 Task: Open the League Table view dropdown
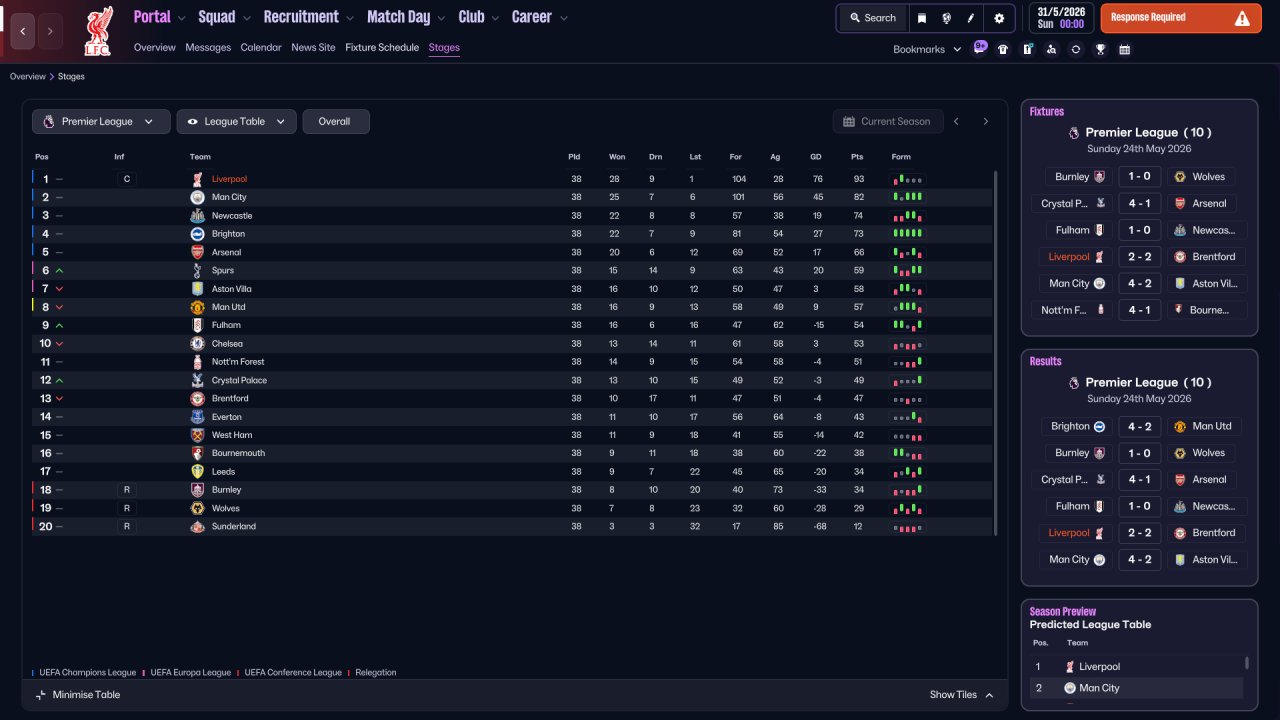point(236,121)
